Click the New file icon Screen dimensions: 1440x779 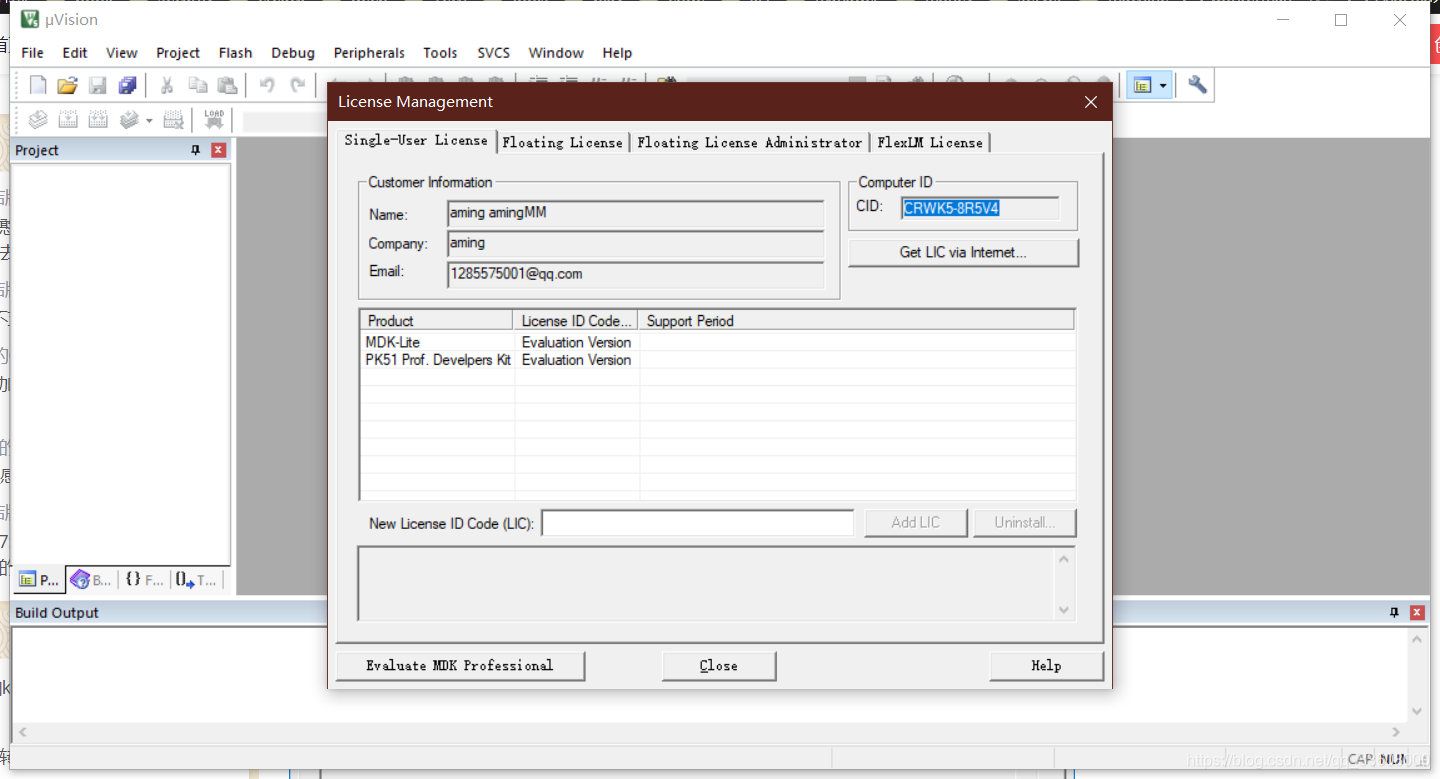click(38, 86)
